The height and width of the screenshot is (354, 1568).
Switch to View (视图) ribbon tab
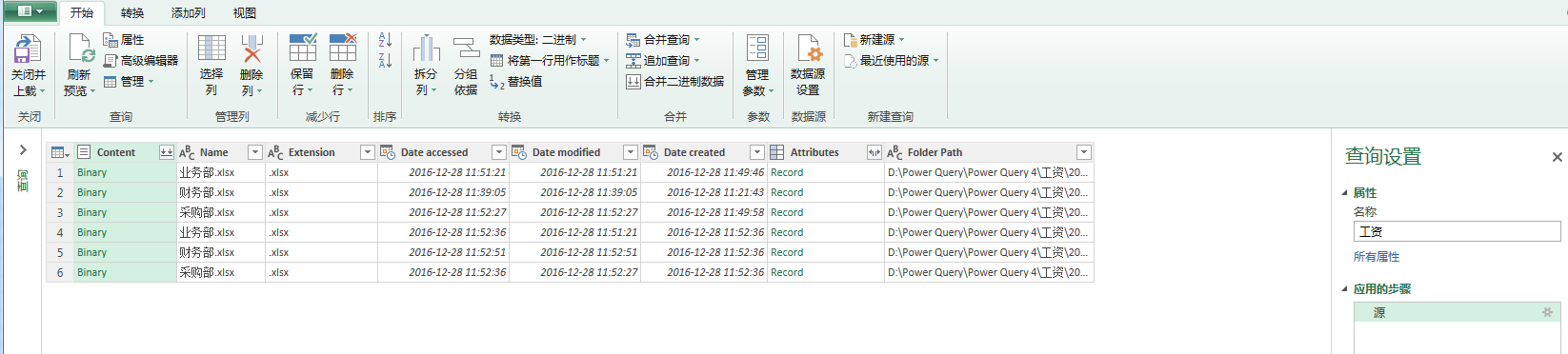pos(245,12)
